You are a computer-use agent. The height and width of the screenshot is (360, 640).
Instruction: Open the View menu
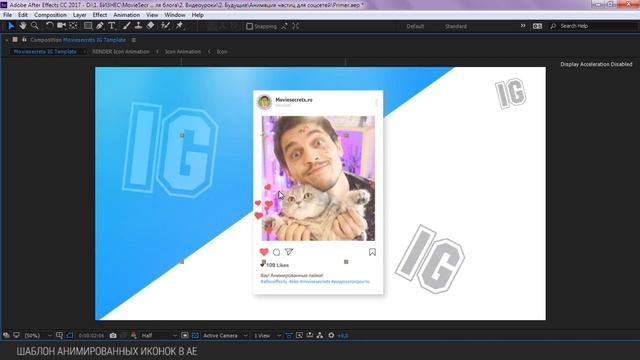point(152,15)
